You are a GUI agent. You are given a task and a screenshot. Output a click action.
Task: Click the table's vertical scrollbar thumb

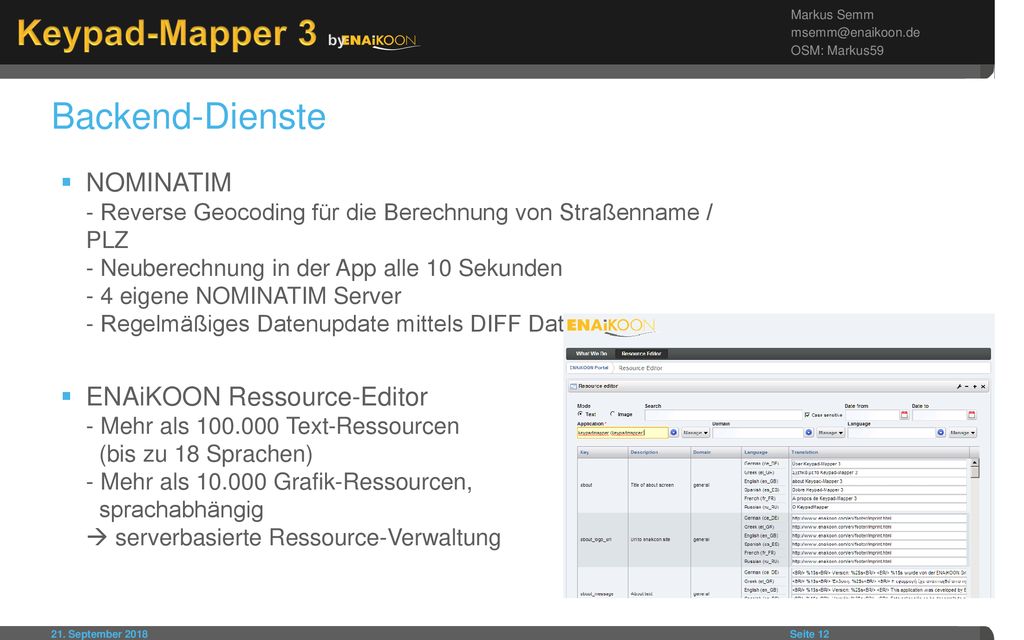coord(974,472)
